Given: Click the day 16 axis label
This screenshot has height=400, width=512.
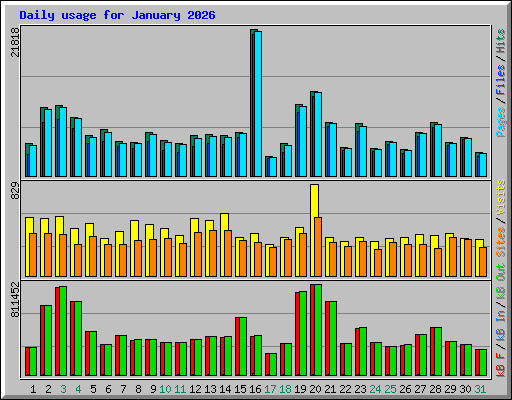Looking at the screenshot, I should click(255, 389).
